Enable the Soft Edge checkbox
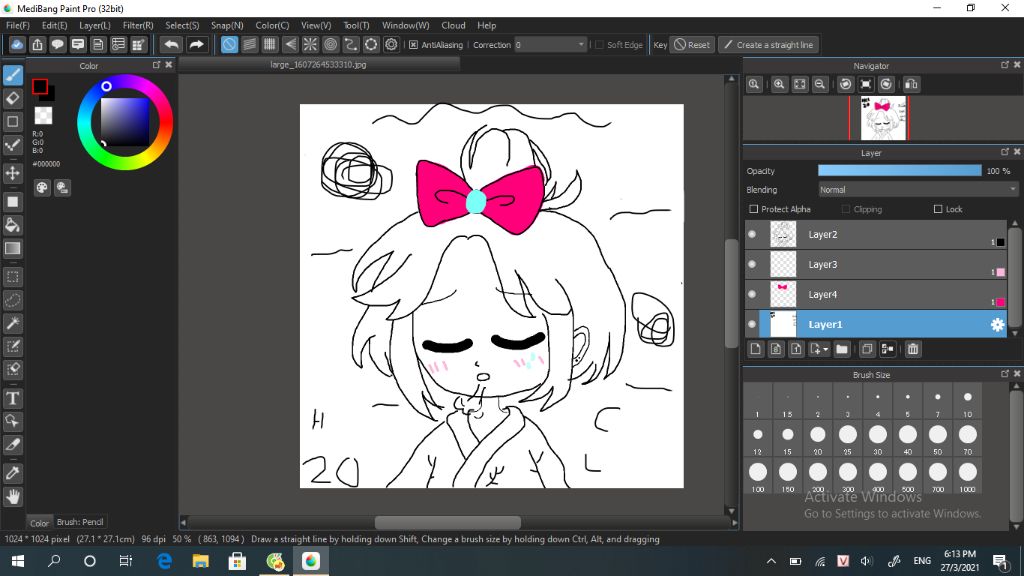Viewport: 1024px width, 576px height. (600, 45)
